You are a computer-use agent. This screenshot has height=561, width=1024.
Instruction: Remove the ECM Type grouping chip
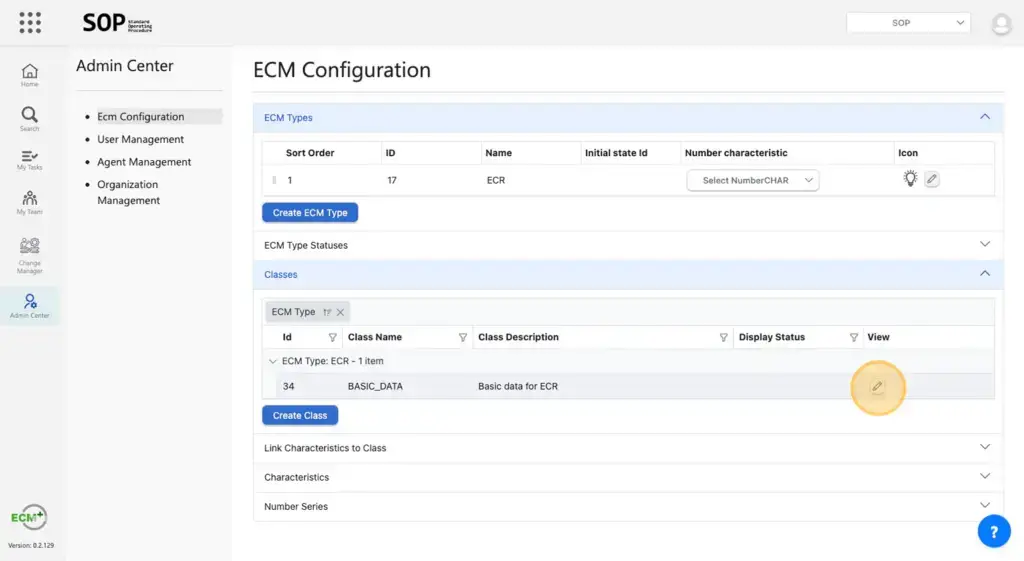[341, 312]
